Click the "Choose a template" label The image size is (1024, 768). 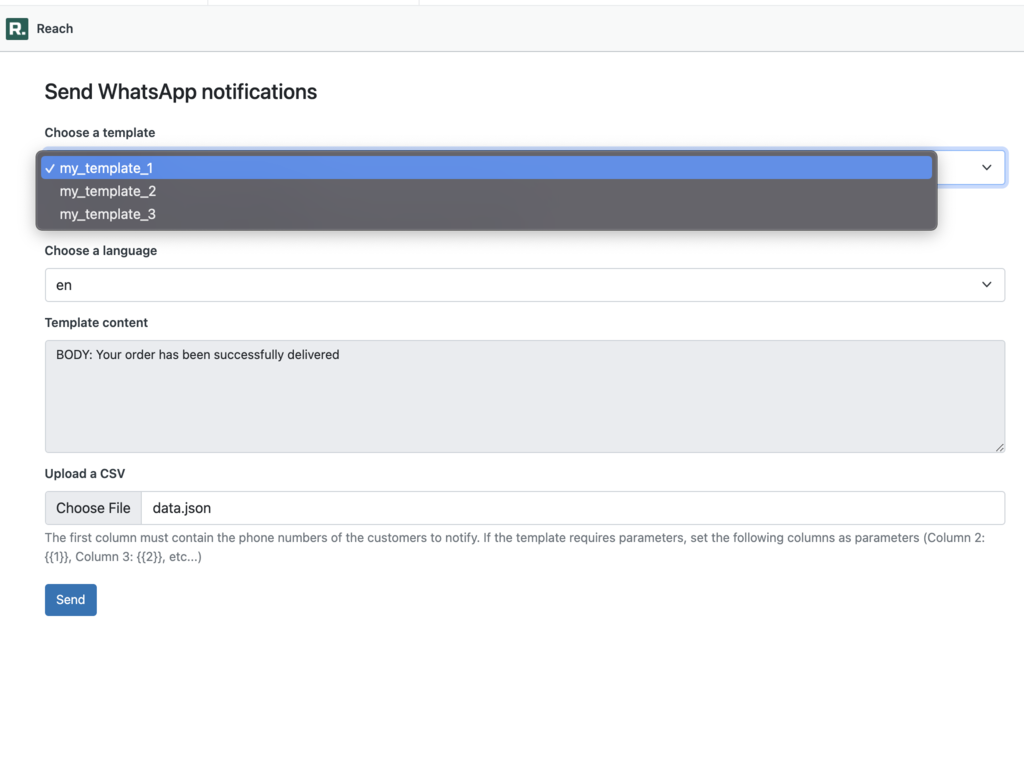coord(99,132)
